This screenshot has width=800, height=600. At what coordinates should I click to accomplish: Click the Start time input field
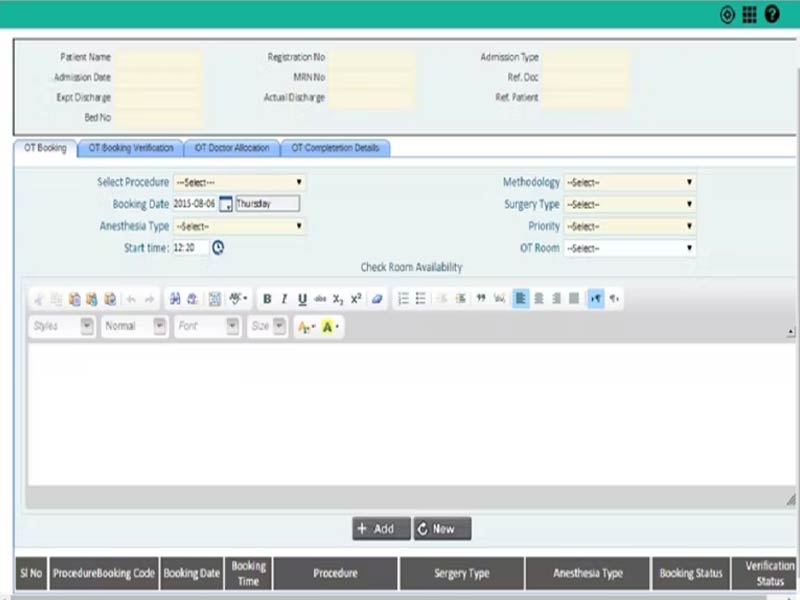click(x=190, y=248)
